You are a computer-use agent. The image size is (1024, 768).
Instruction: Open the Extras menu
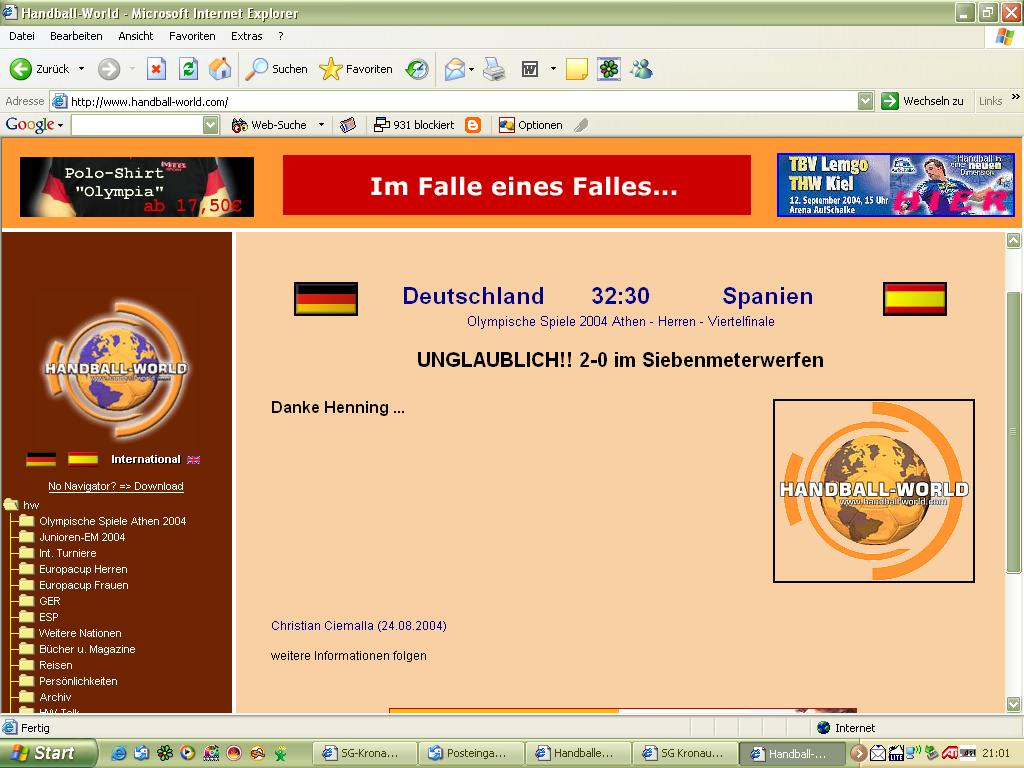click(x=246, y=36)
